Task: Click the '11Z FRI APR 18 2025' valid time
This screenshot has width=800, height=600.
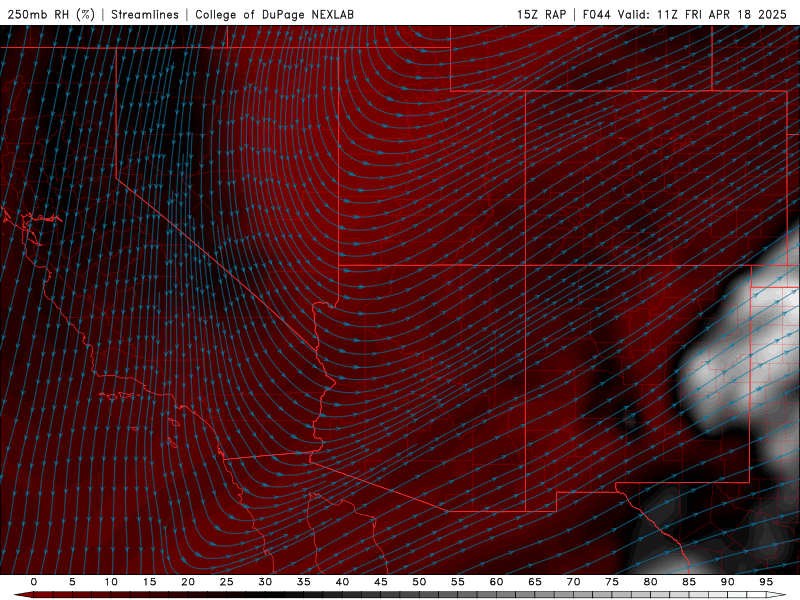Action: [721, 14]
